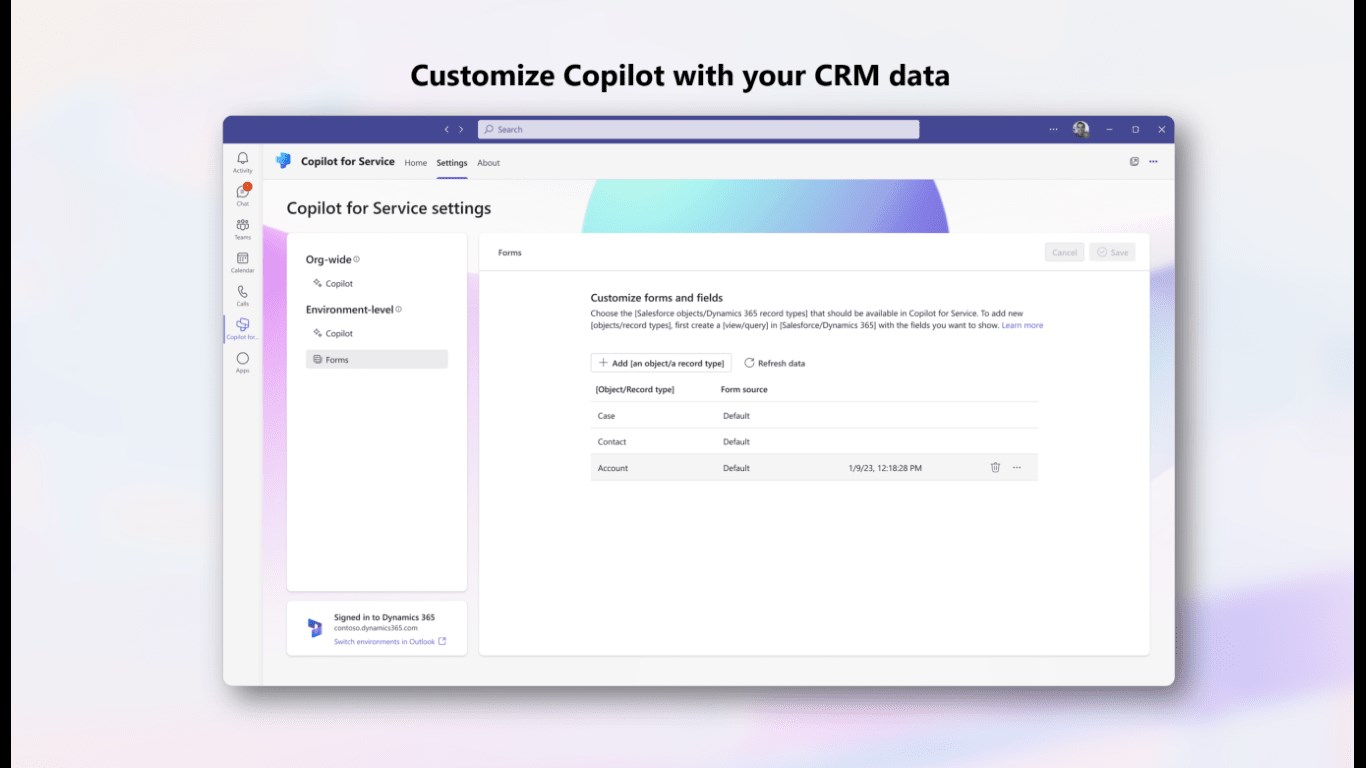Click the Save button

click(x=1113, y=252)
